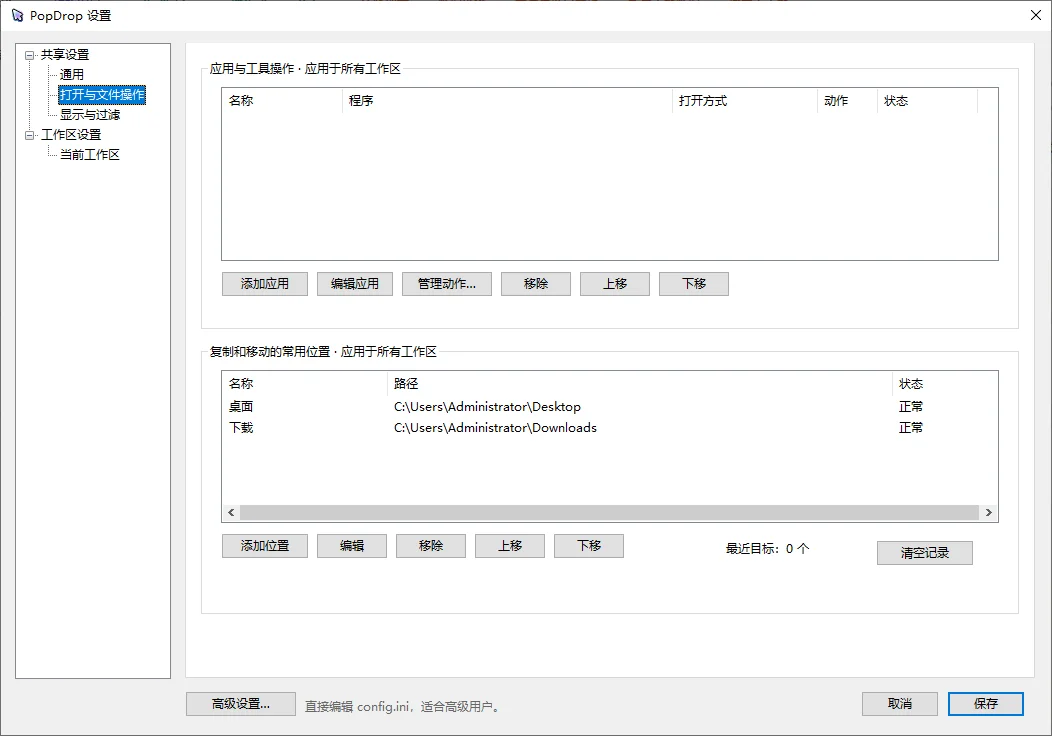Click 状态 column header in apps list
Screen dimensions: 1052x736
[x=927, y=101]
